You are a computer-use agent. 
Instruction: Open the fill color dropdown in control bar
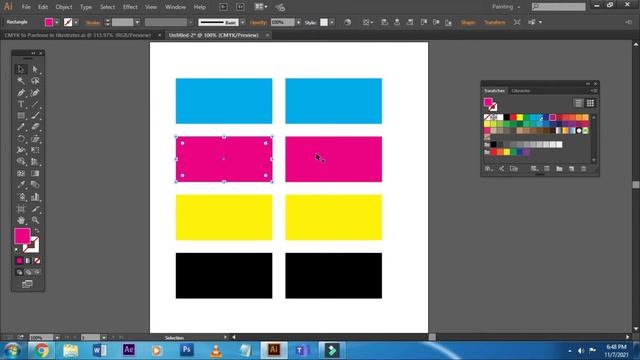(57, 22)
